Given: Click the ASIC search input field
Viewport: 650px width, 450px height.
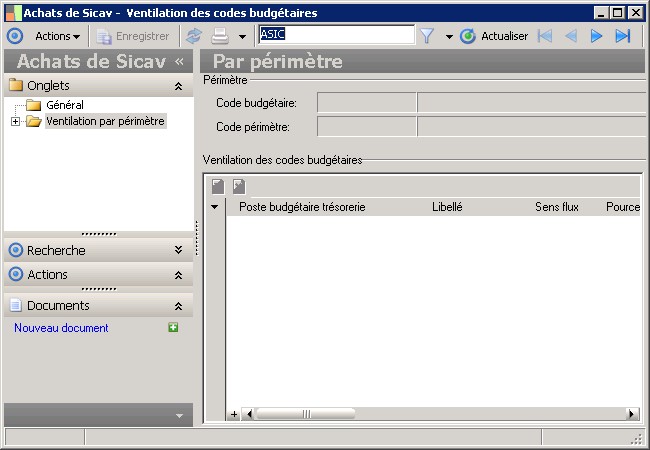Looking at the screenshot, I should [x=336, y=34].
